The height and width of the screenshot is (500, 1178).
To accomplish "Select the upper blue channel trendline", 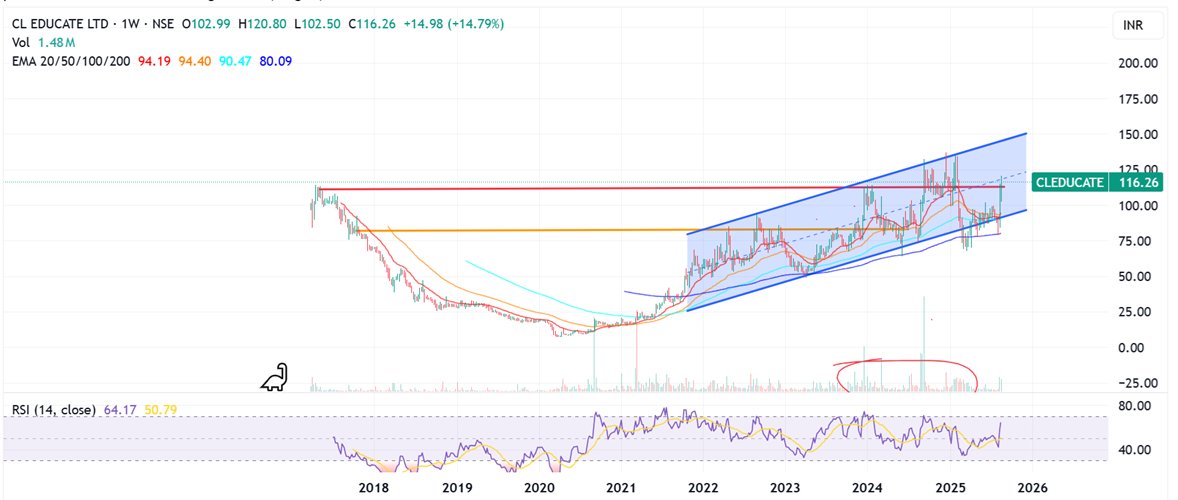I will click(x=856, y=183).
